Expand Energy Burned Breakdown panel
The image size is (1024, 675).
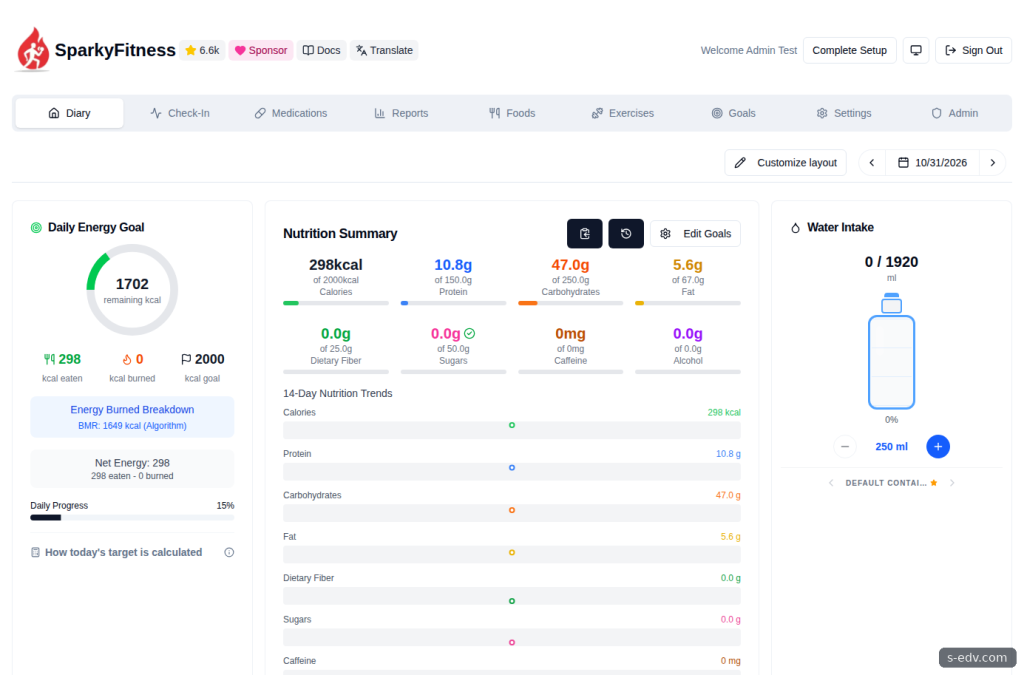point(132,417)
